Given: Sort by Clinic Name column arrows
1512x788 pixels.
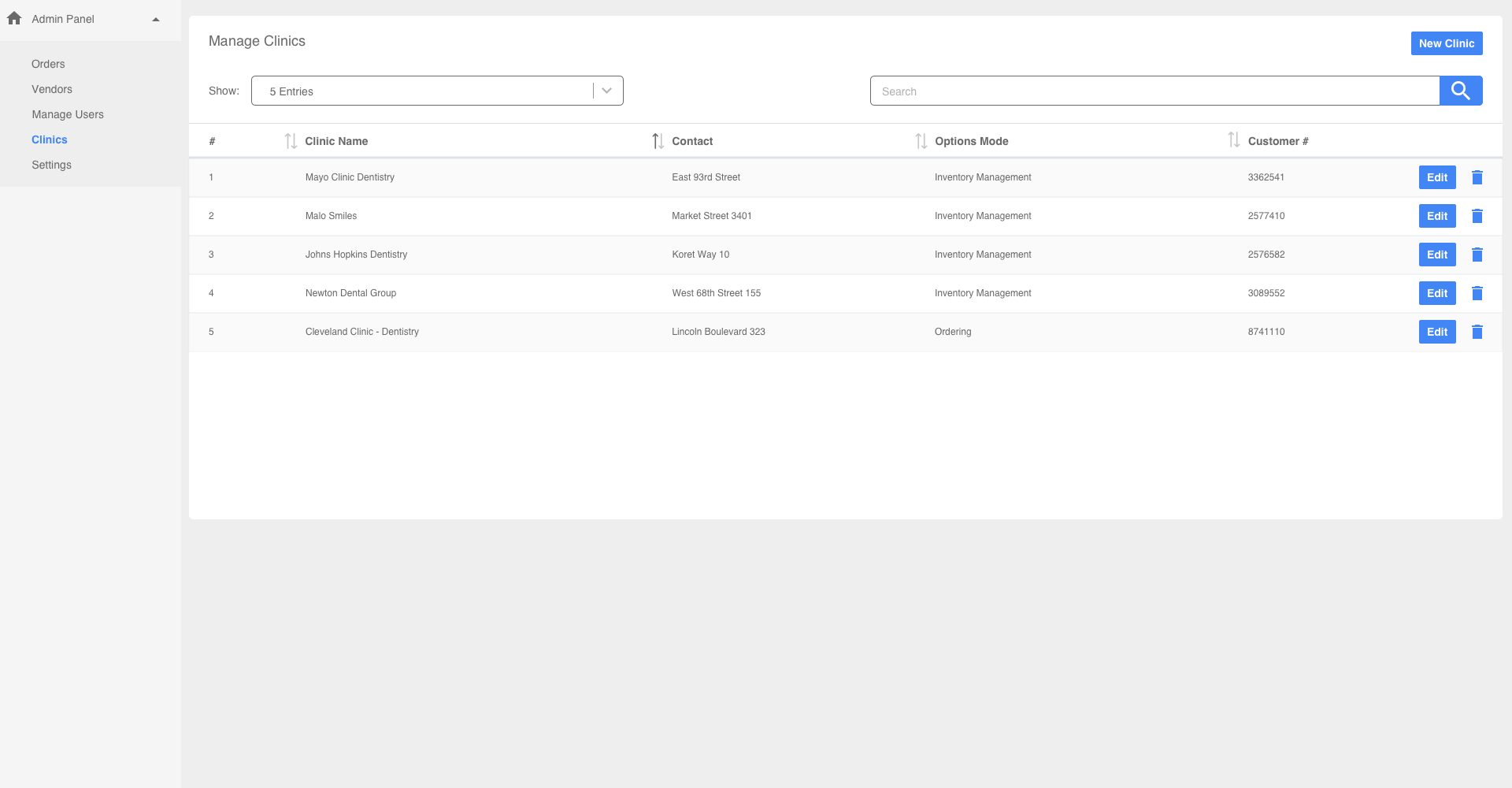Looking at the screenshot, I should (658, 141).
